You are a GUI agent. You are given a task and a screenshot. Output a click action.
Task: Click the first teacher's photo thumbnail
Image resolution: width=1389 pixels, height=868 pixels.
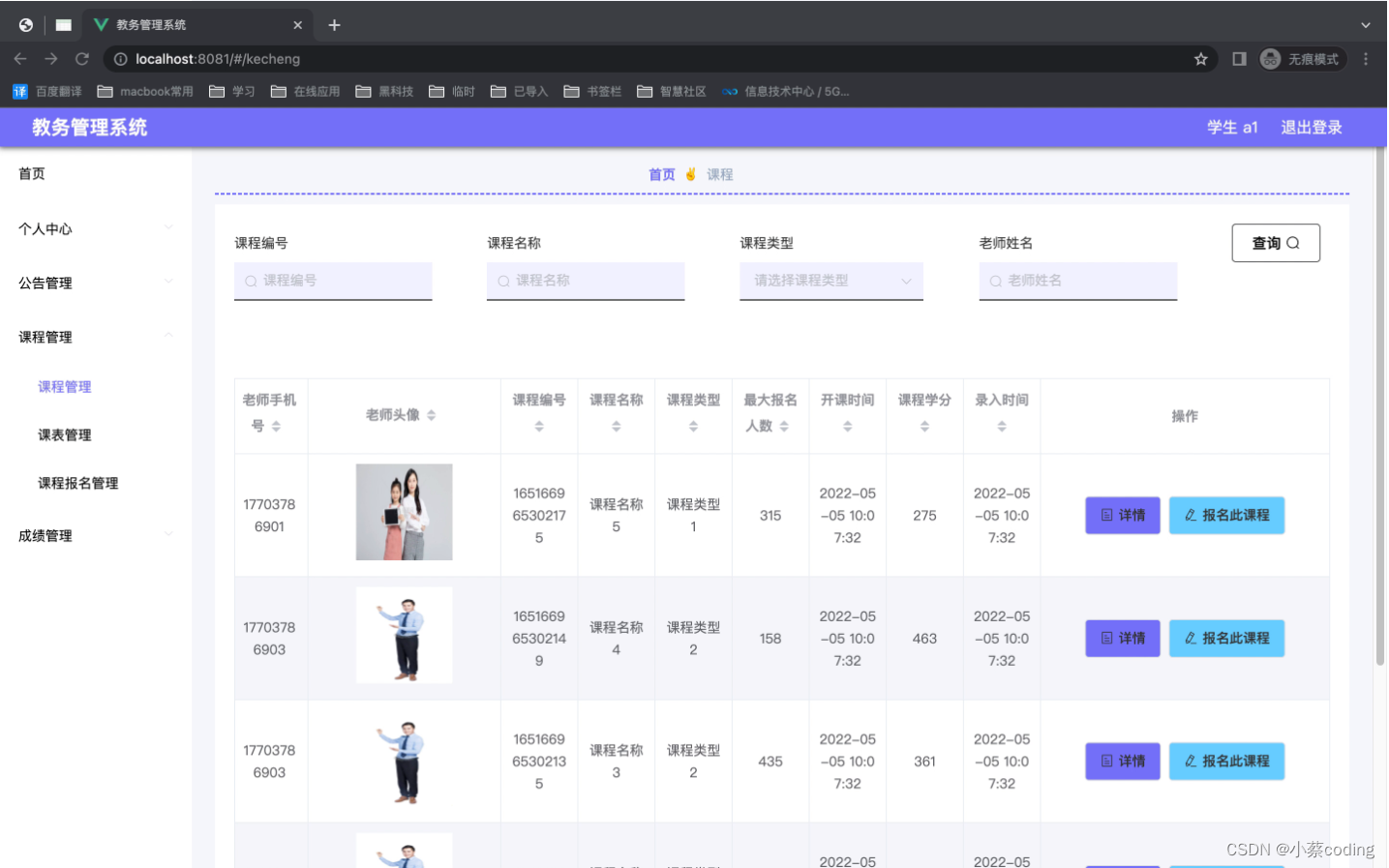click(404, 512)
